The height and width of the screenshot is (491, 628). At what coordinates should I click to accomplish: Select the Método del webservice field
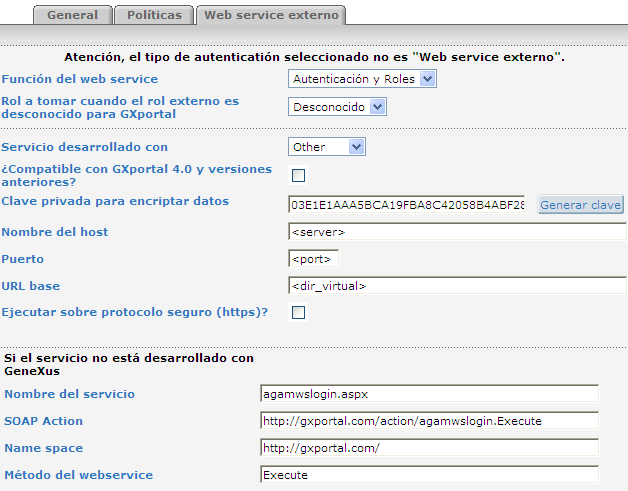[x=428, y=475]
